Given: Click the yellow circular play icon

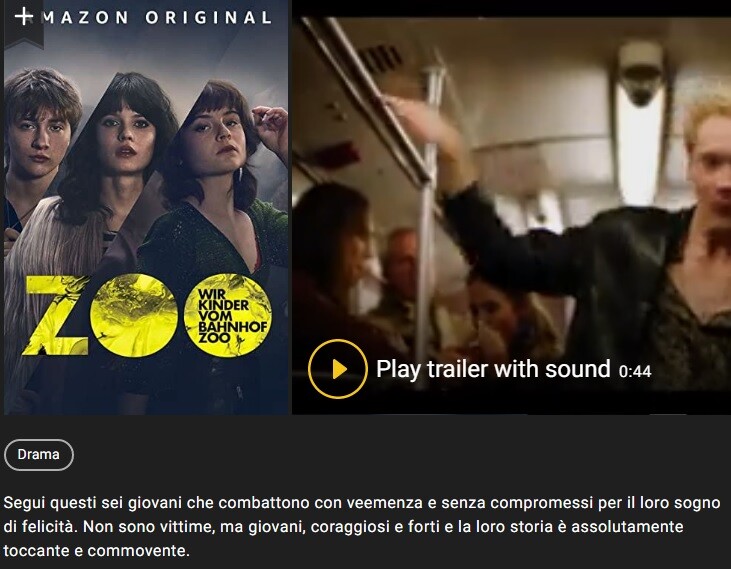Looking at the screenshot, I should point(338,369).
